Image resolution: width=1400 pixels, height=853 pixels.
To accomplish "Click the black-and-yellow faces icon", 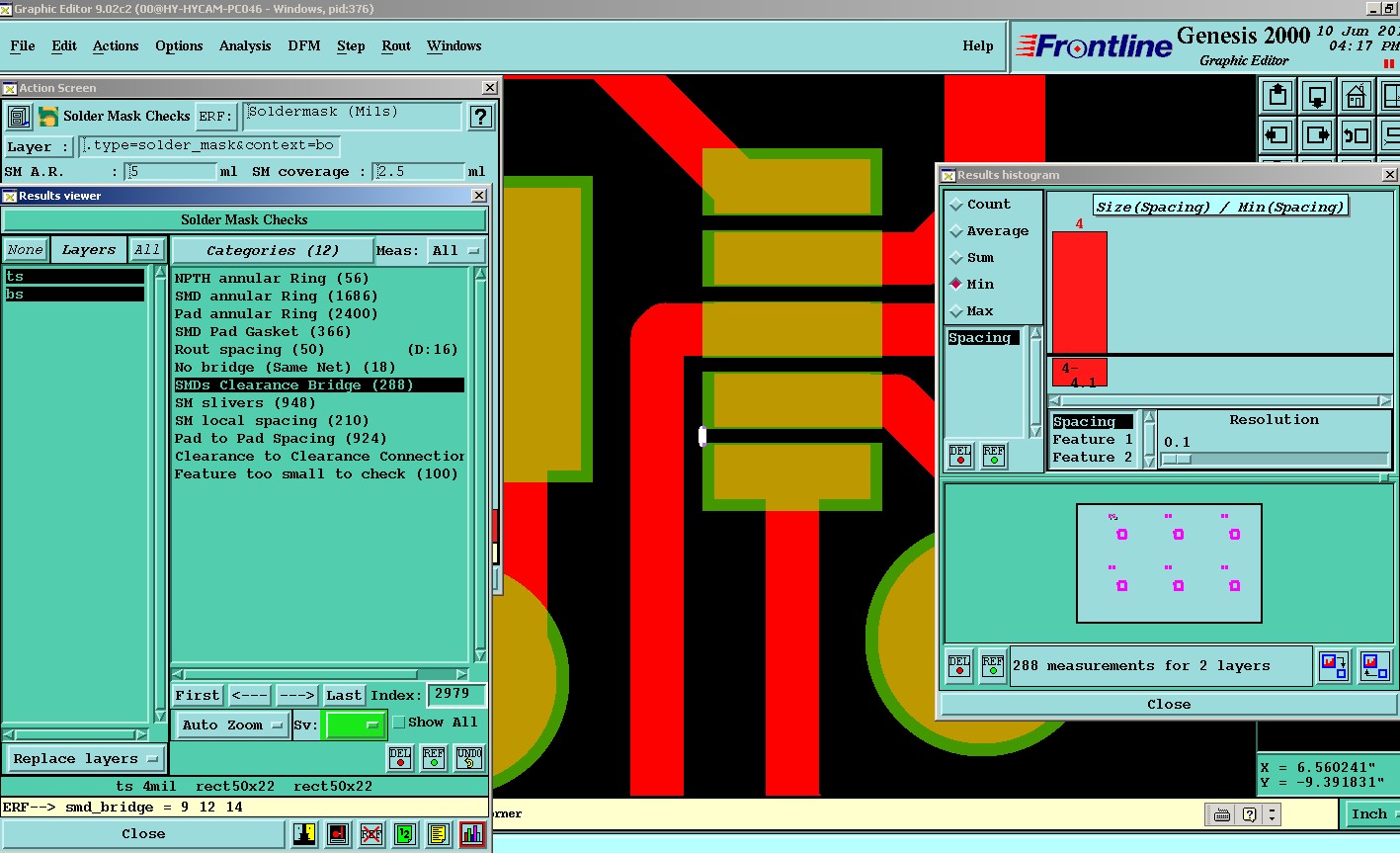I will [x=304, y=834].
